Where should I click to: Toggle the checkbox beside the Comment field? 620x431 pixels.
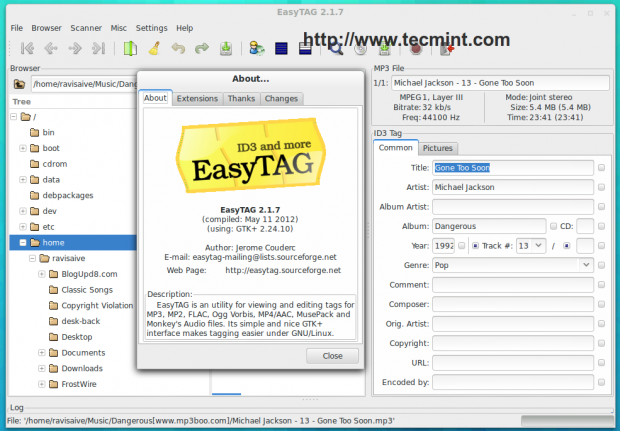(x=601, y=285)
